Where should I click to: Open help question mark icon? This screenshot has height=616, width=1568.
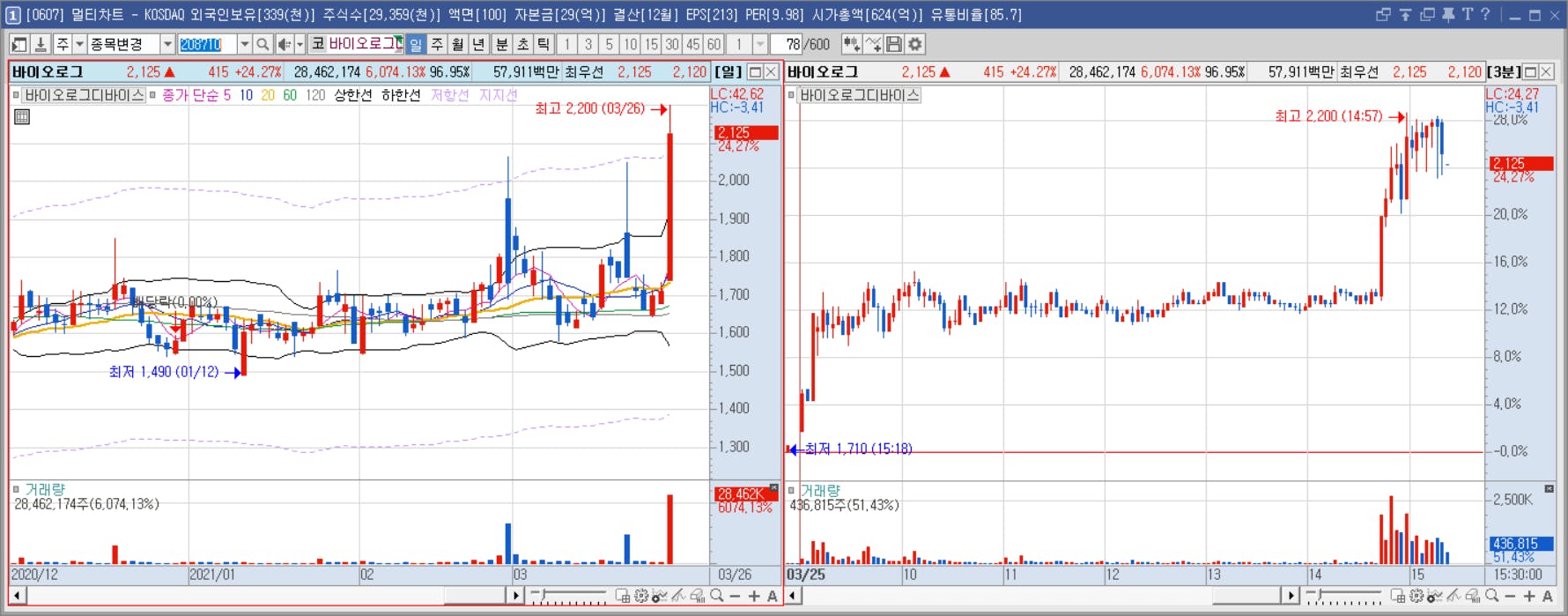tap(1485, 14)
